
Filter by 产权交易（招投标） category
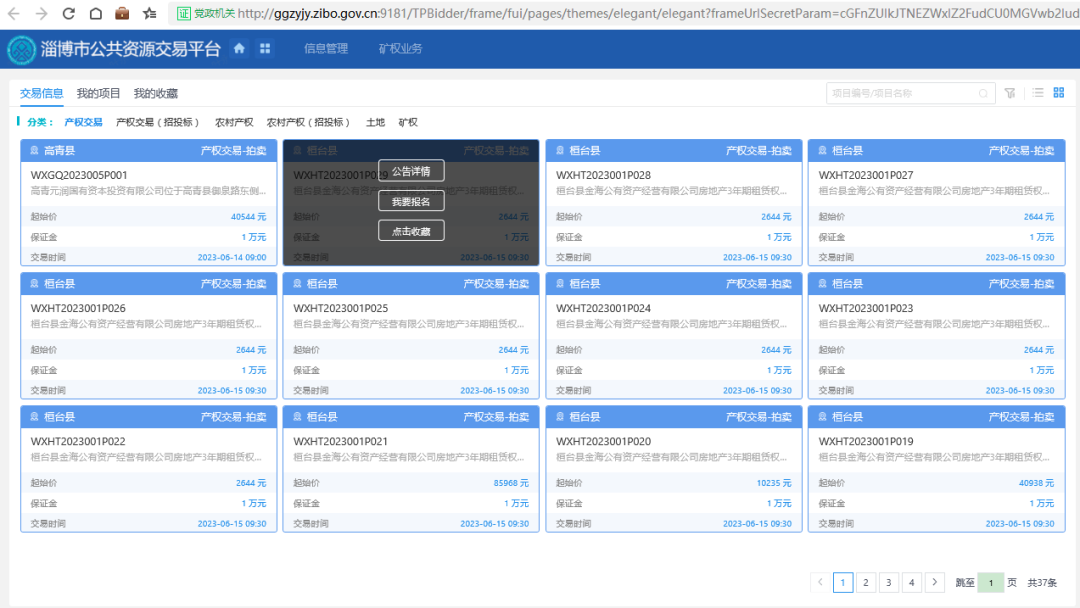click(x=158, y=122)
